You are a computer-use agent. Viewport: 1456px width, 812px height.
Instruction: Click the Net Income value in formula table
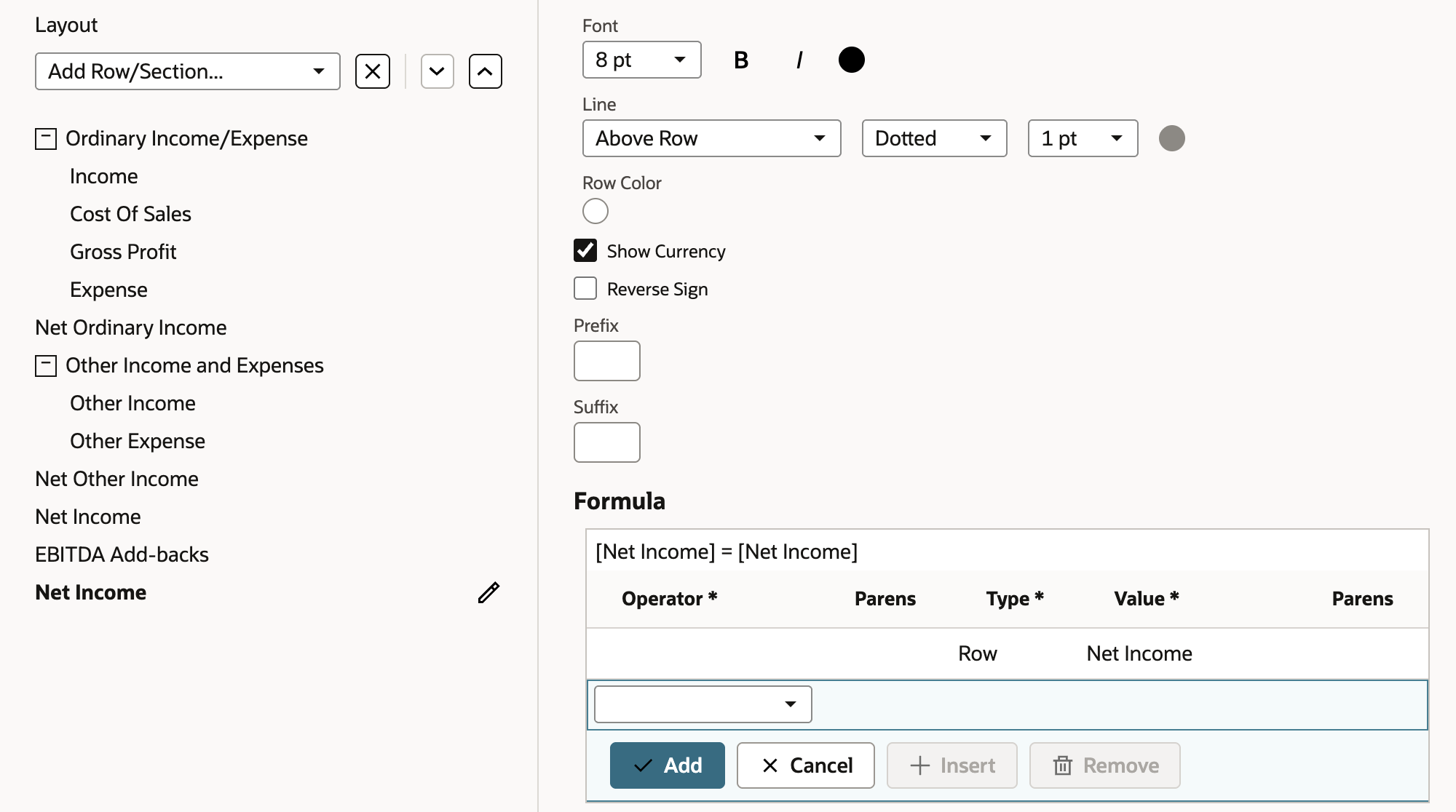(x=1139, y=653)
